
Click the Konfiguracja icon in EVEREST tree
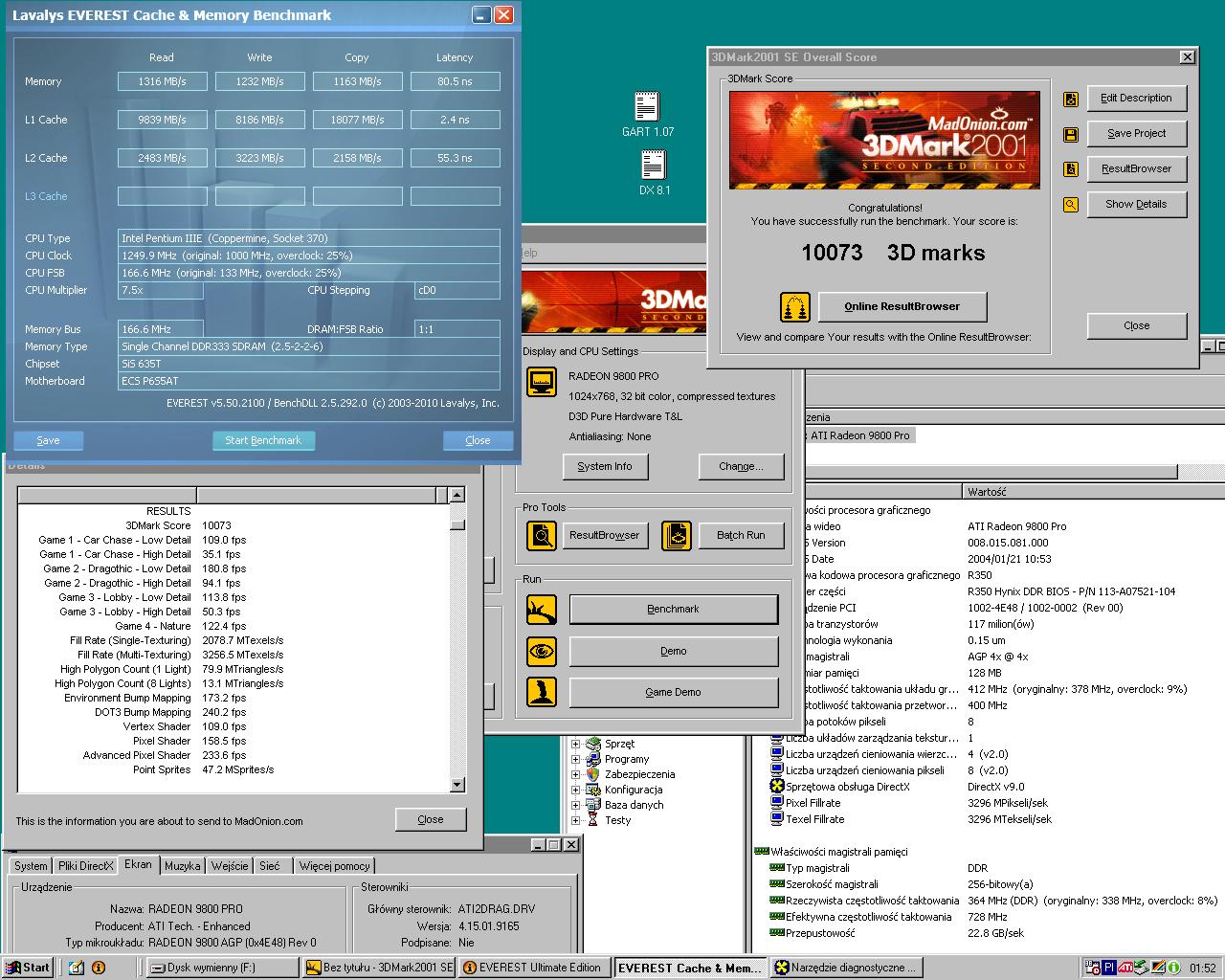coord(593,790)
